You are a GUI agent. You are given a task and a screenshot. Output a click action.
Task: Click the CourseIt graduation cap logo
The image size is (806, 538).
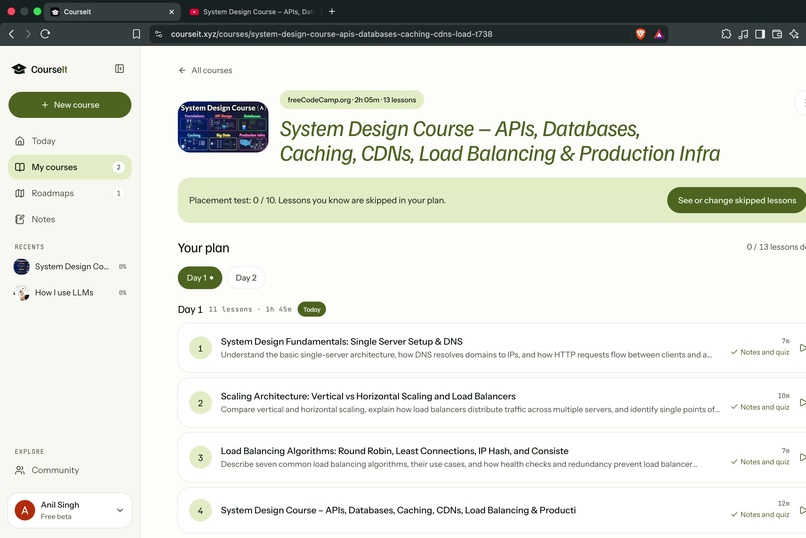coord(19,69)
